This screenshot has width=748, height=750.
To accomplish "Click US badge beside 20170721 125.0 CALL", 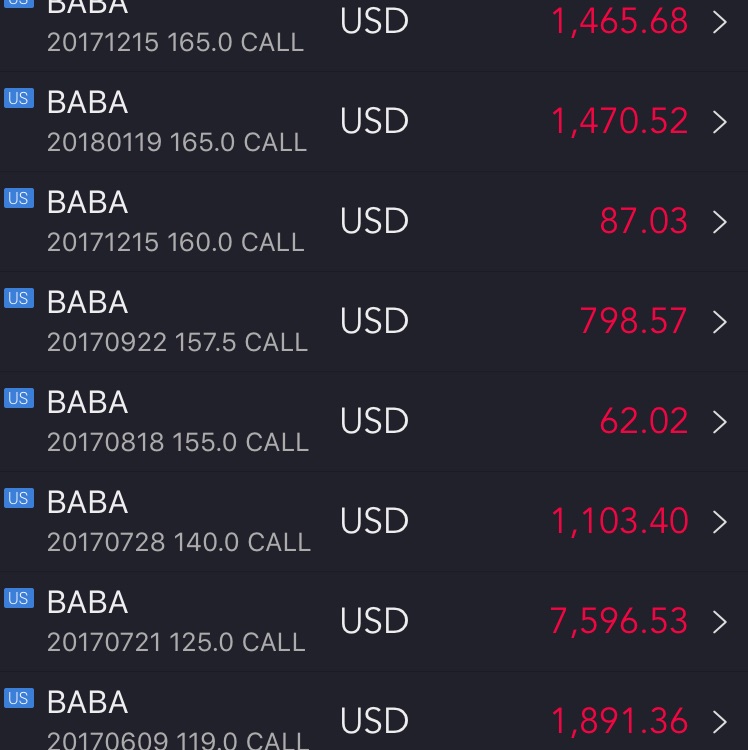I will [x=19, y=598].
